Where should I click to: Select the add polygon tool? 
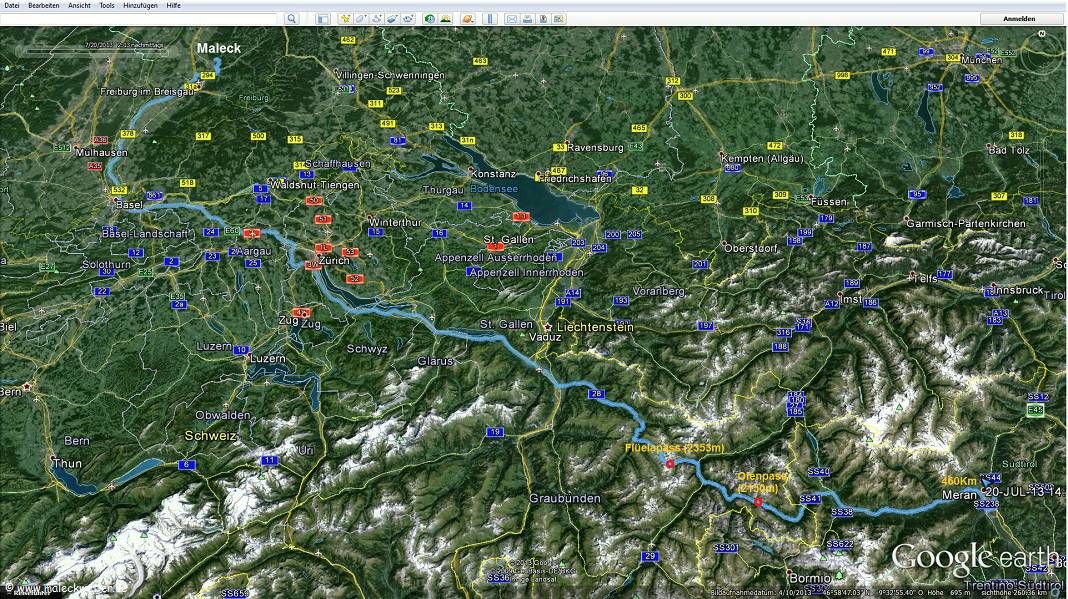coord(361,19)
